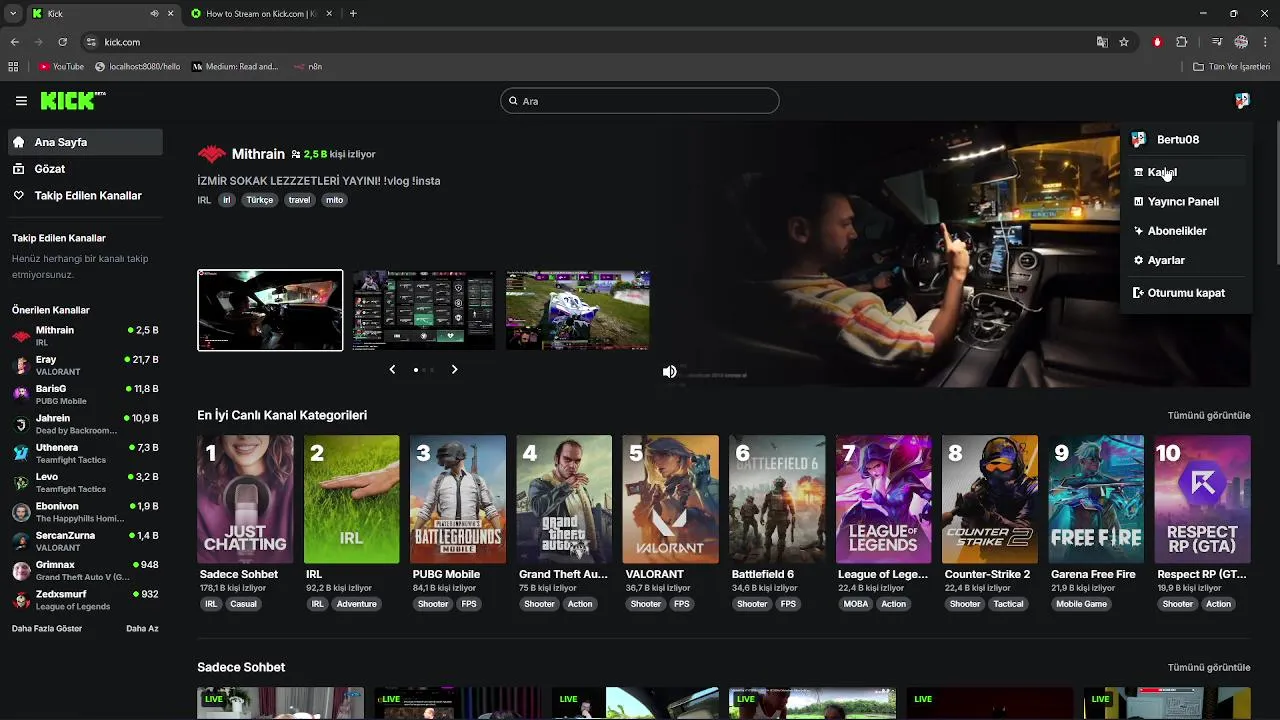Click Oturumu kapat to log out
Image resolution: width=1280 pixels, height=720 pixels.
(1187, 293)
